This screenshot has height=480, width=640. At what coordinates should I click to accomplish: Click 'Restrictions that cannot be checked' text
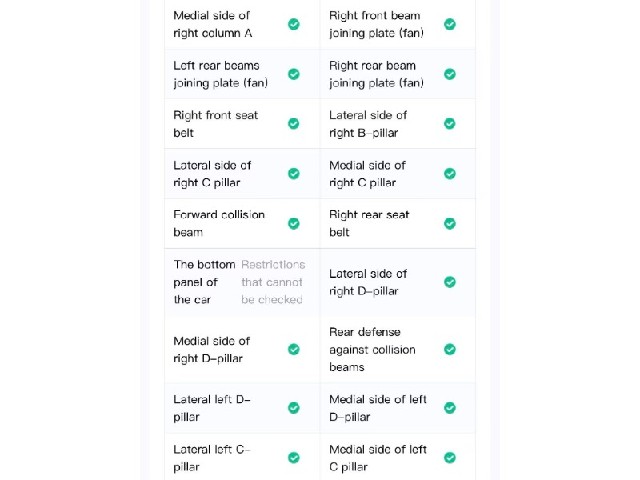(273, 282)
